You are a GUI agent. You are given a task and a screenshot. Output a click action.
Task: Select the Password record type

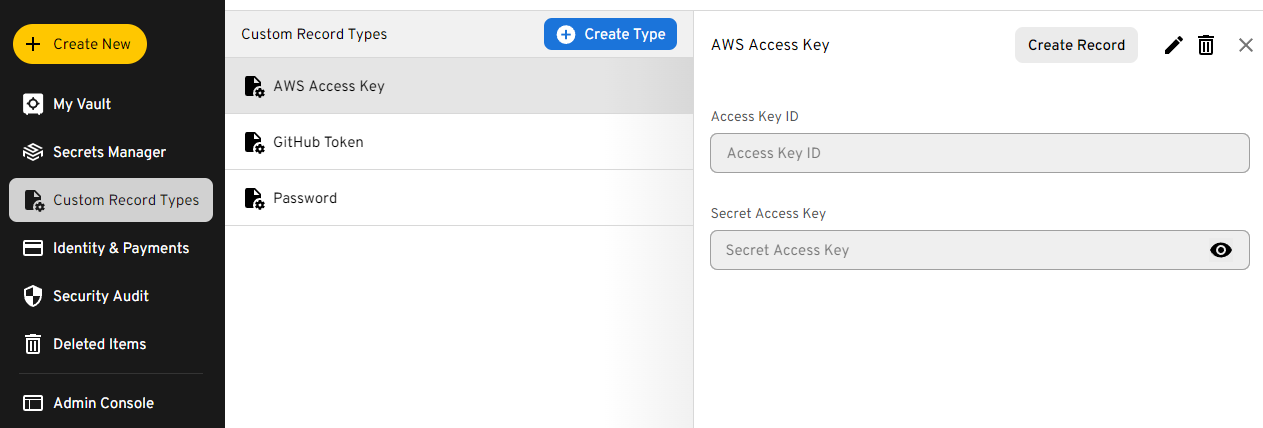pos(305,198)
